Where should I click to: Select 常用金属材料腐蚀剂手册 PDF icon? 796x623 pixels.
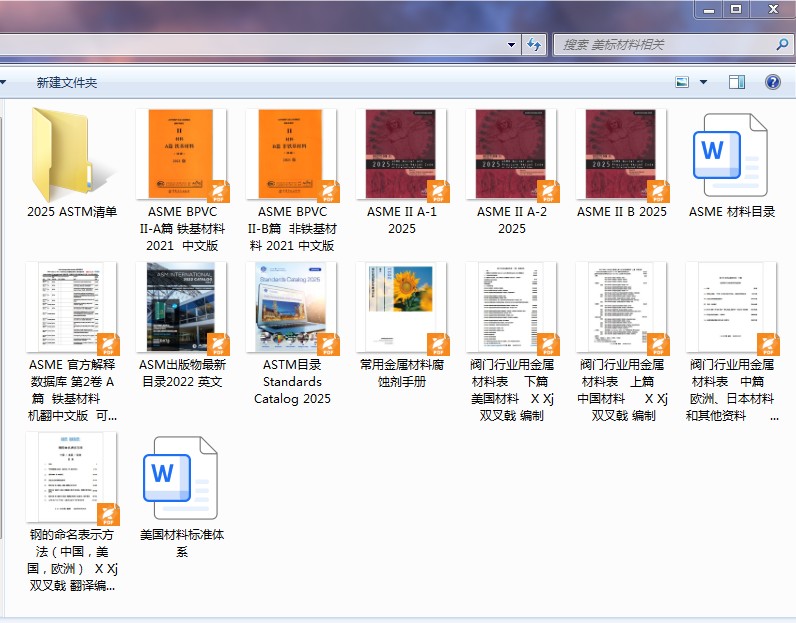tap(402, 308)
